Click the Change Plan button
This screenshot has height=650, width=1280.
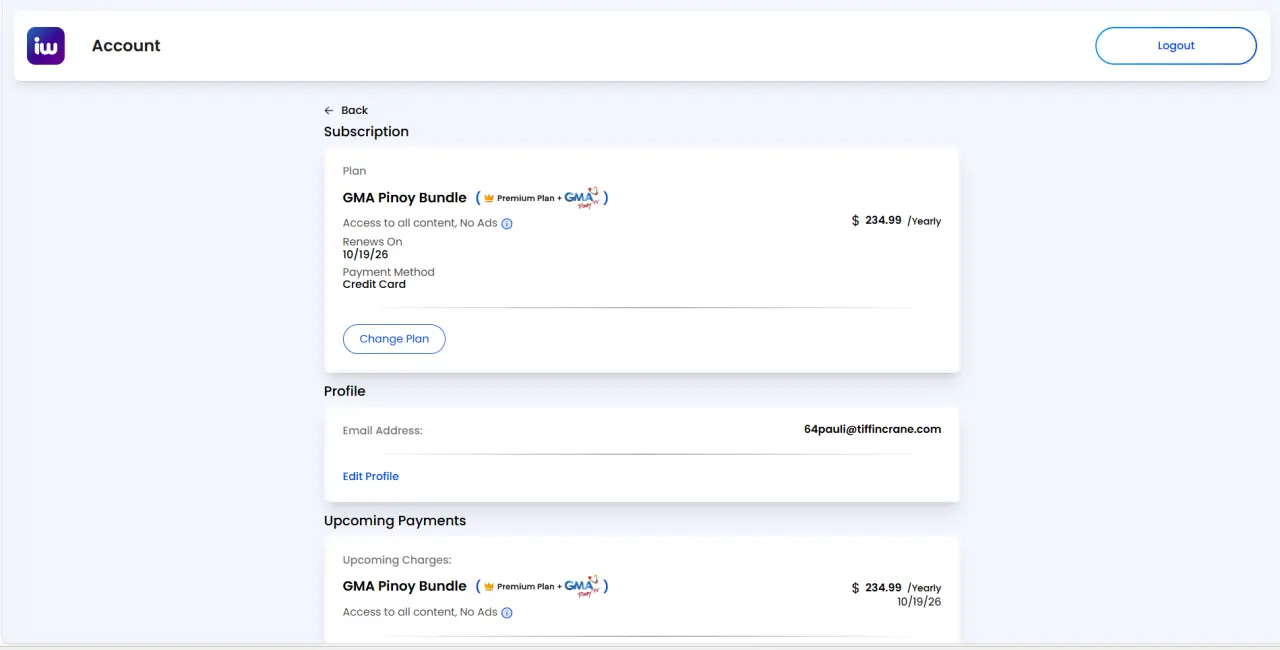point(394,339)
